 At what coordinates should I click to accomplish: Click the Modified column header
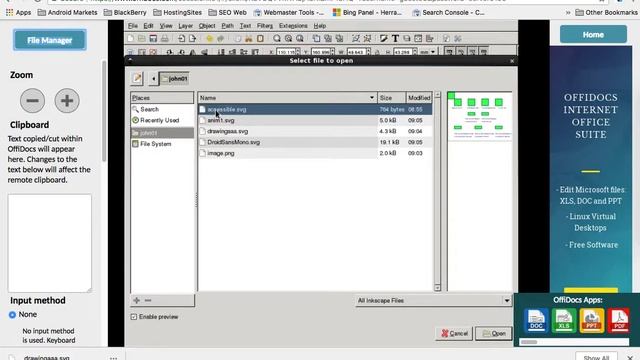pos(419,98)
